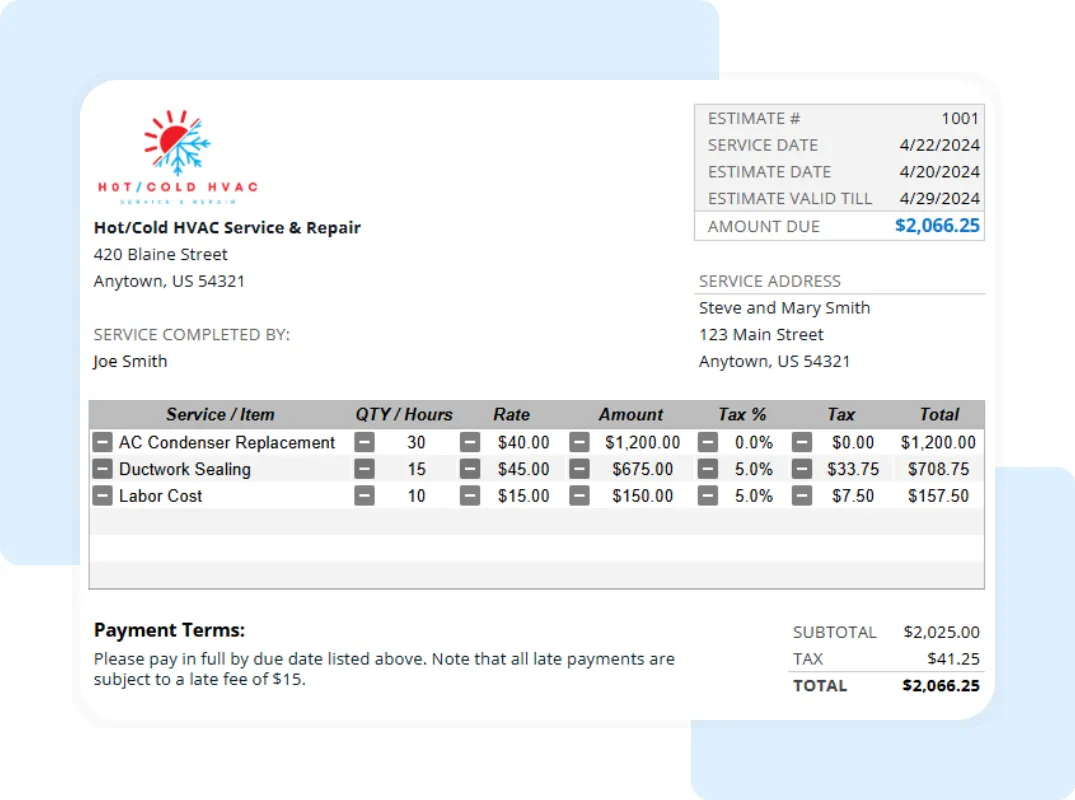This screenshot has width=1075, height=800.
Task: Click the minus icon beside the $33.75 tax
Action: (x=801, y=469)
